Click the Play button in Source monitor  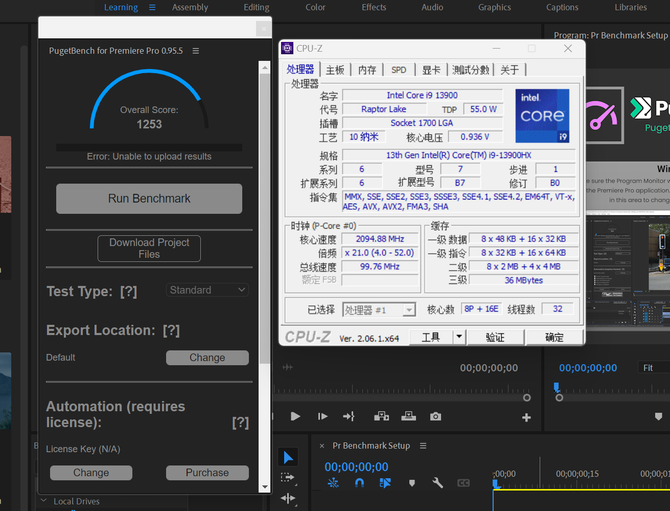[x=295, y=416]
